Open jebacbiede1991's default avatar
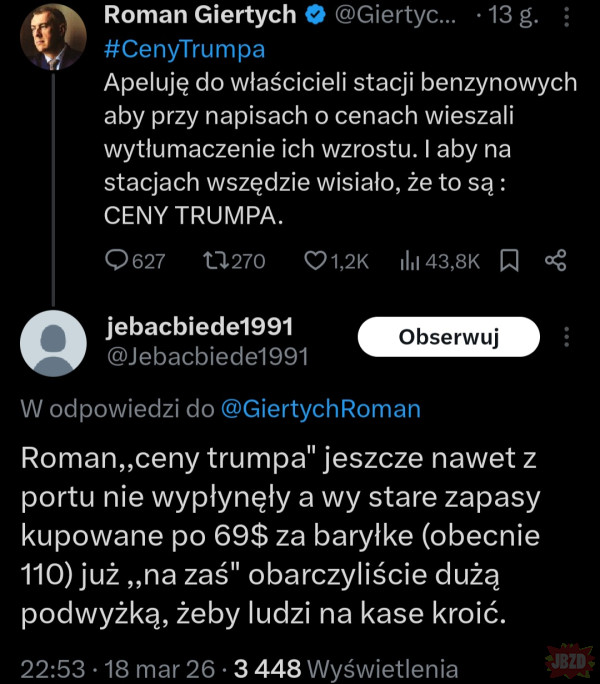 point(53,344)
